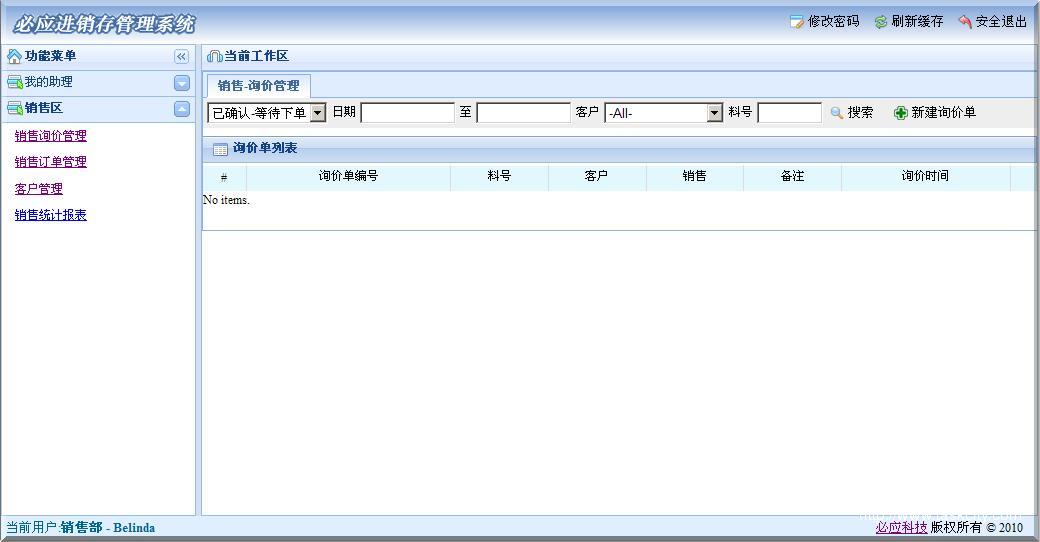This screenshot has width=1040, height=542.
Task: Expand the 我的助理 section
Action: (x=181, y=83)
